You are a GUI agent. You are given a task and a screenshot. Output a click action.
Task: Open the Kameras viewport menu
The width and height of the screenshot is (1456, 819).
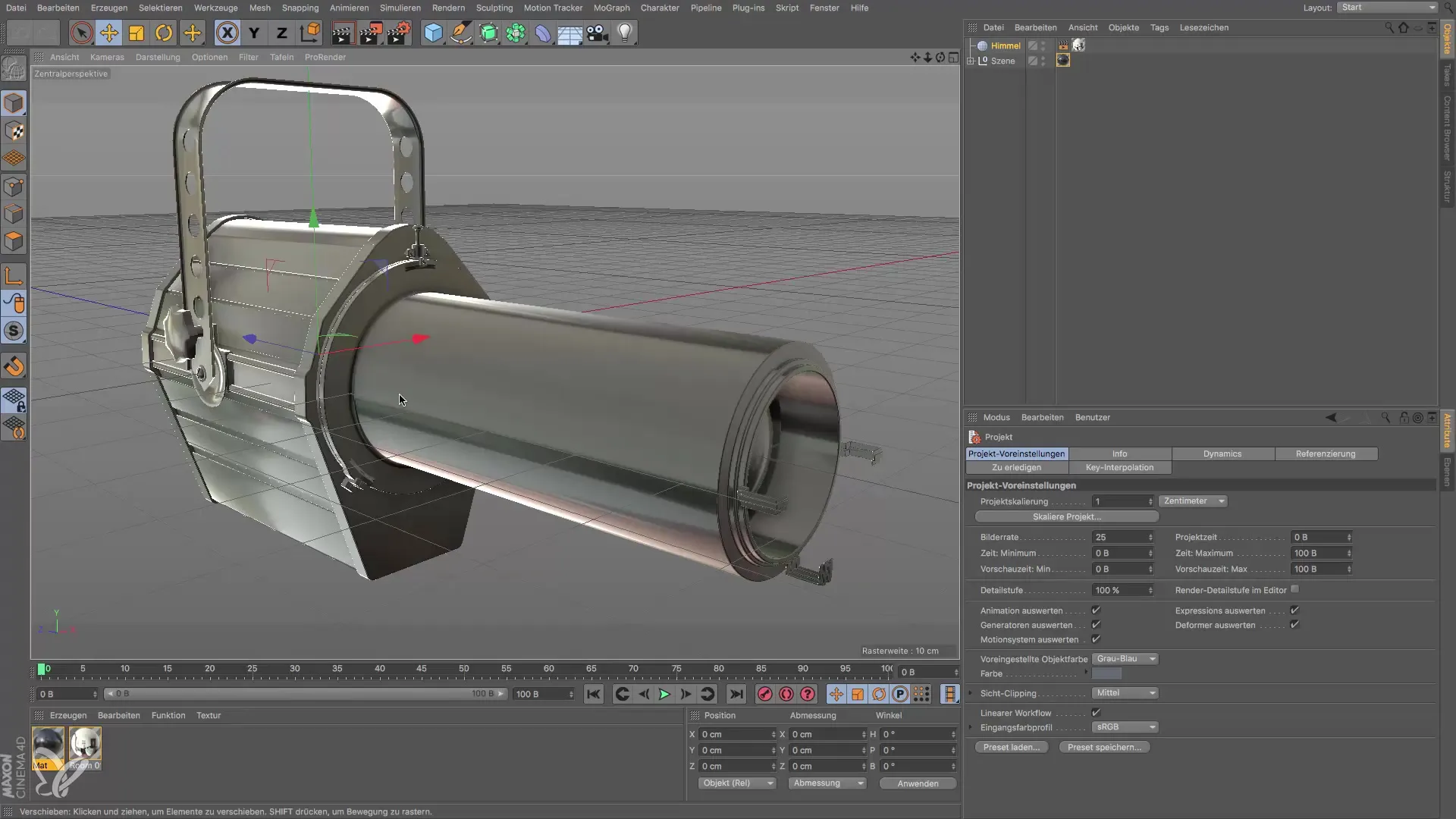coord(107,57)
